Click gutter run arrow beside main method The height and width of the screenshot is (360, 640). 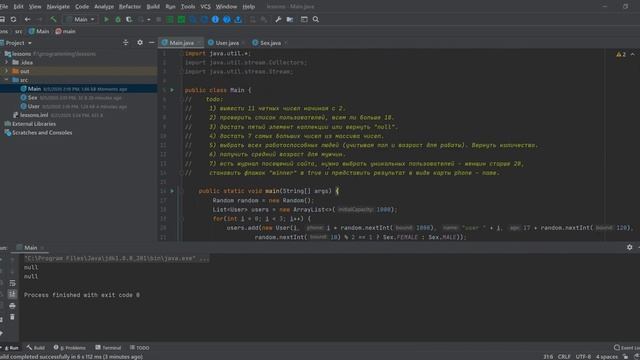click(172, 191)
